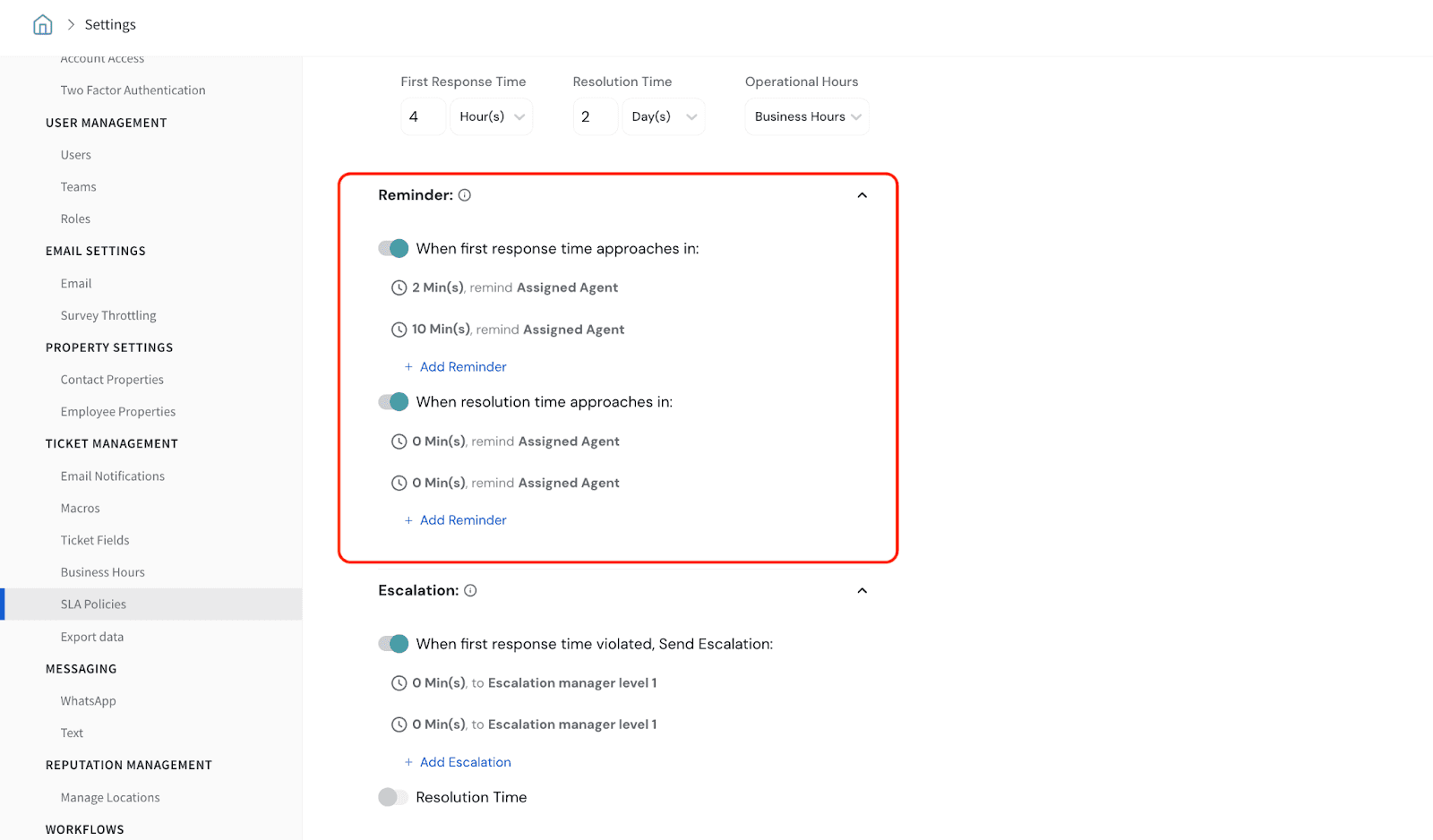Click clock icon for 10 Min(s) reminder

pos(399,330)
